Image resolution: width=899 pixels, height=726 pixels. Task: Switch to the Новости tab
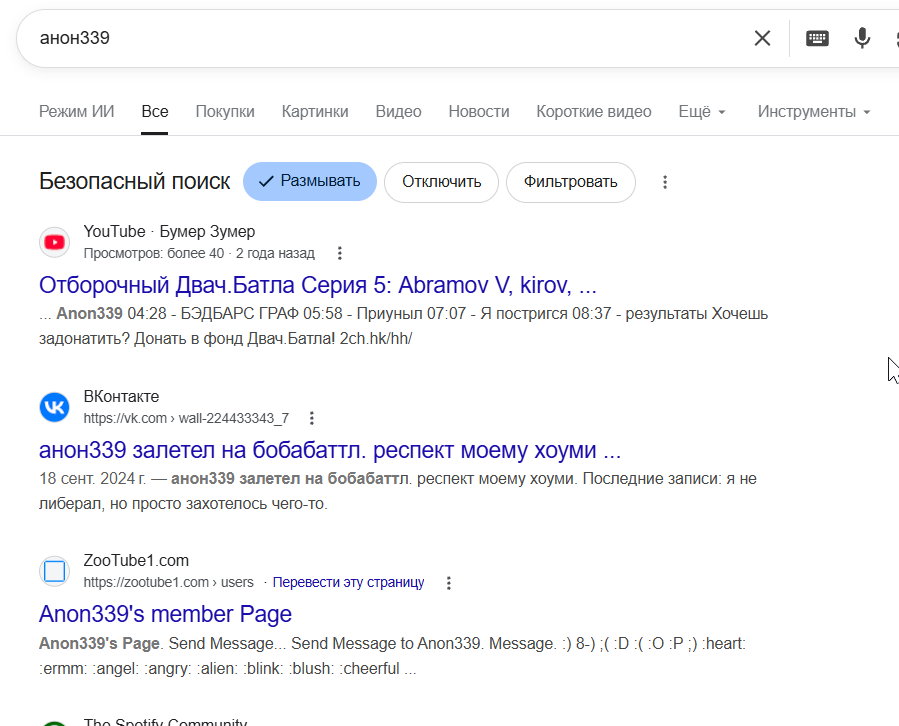coord(479,111)
